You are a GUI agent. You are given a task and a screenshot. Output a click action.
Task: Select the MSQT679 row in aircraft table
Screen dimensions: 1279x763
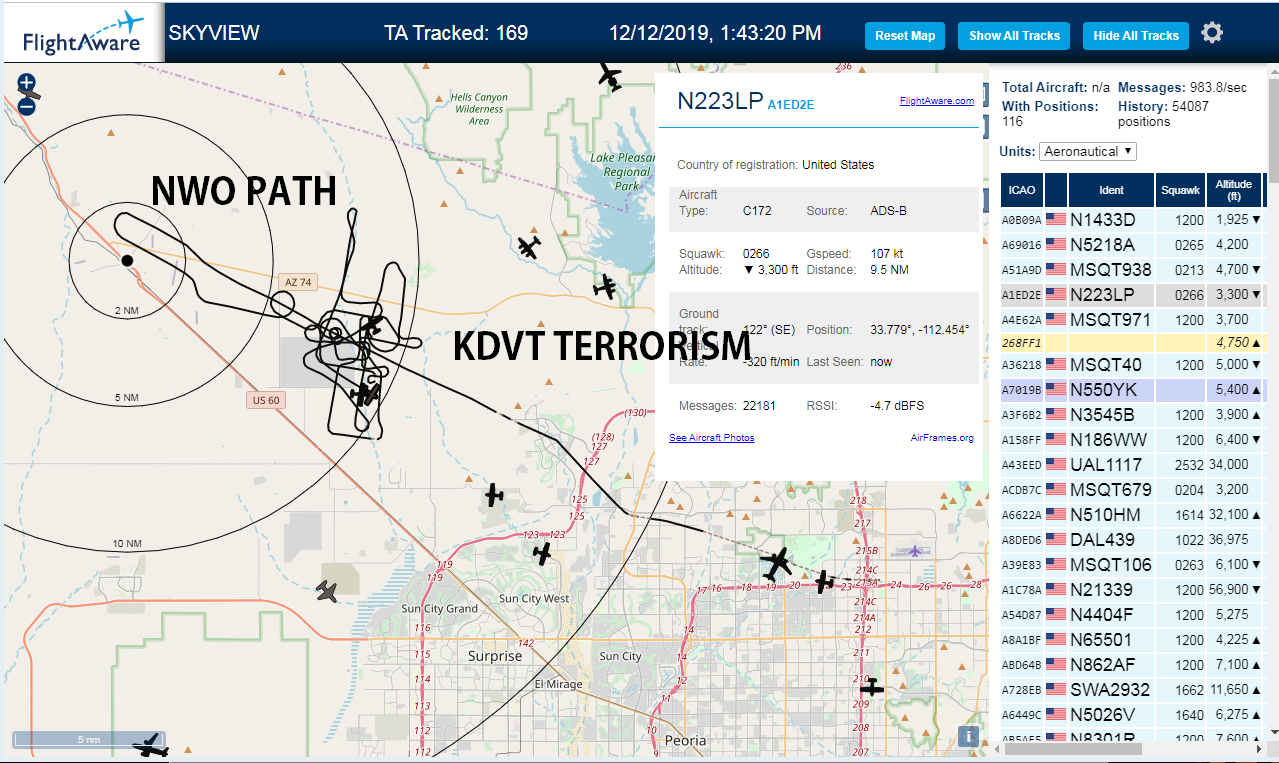1132,490
